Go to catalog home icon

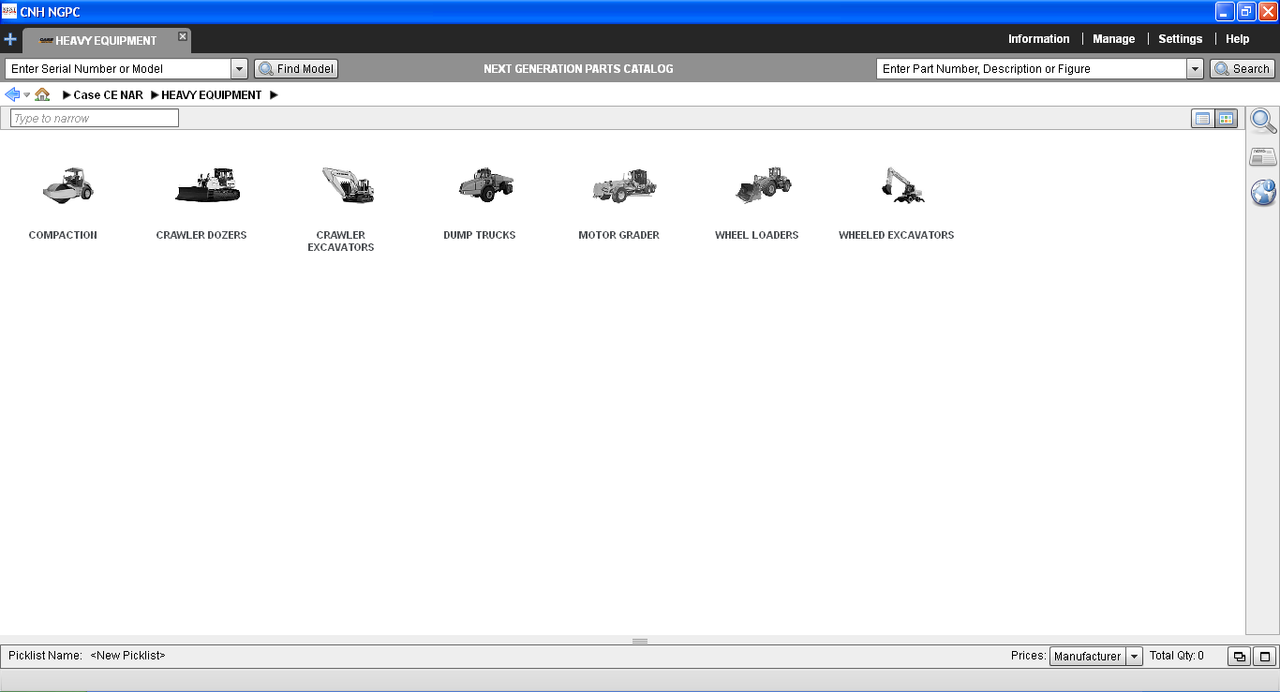tap(42, 95)
